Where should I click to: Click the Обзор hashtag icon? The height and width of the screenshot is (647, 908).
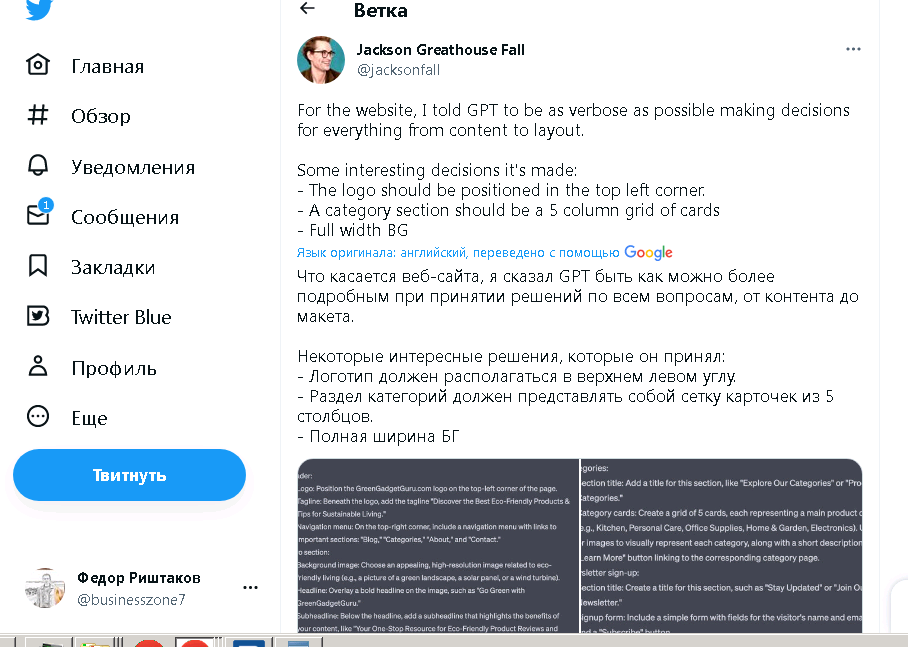tap(38, 116)
